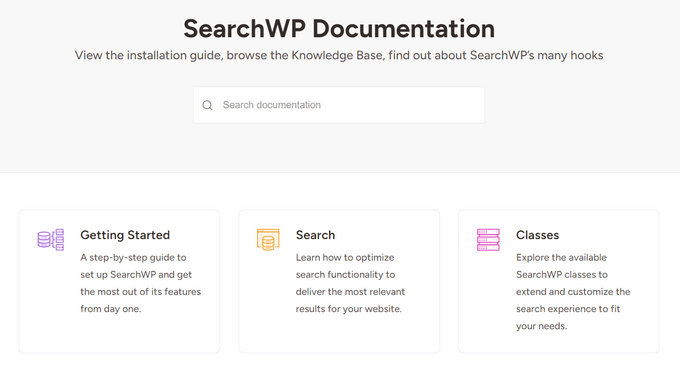Viewport: 680px width, 365px height.
Task: Click 'Explore the available' description text
Action: (x=561, y=257)
